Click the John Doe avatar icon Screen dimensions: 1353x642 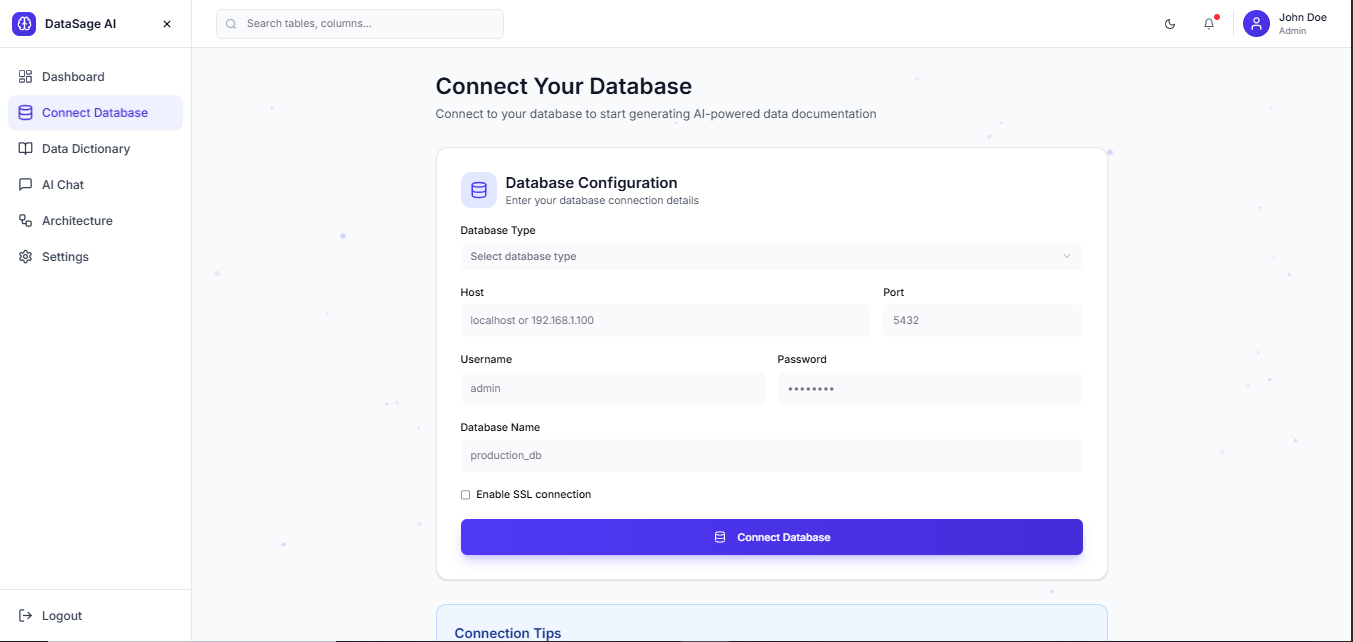(x=1256, y=24)
